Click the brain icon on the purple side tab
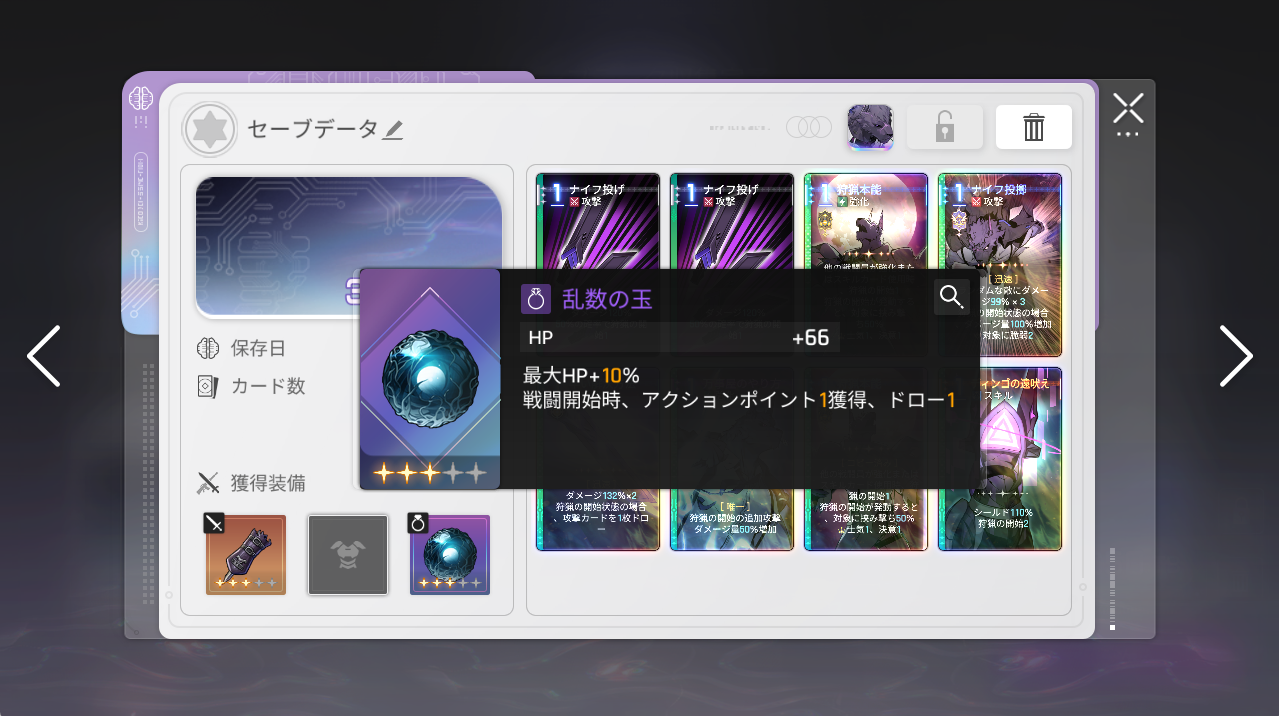 (x=139, y=99)
